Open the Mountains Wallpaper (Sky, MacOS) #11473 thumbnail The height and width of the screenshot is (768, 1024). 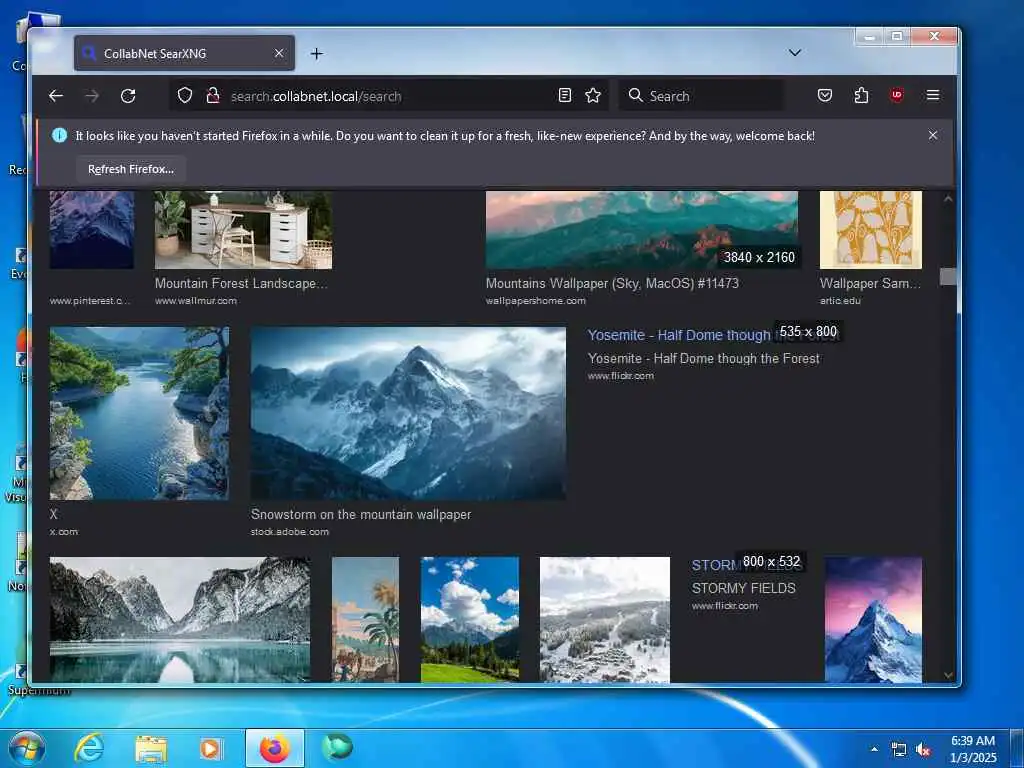pyautogui.click(x=642, y=230)
